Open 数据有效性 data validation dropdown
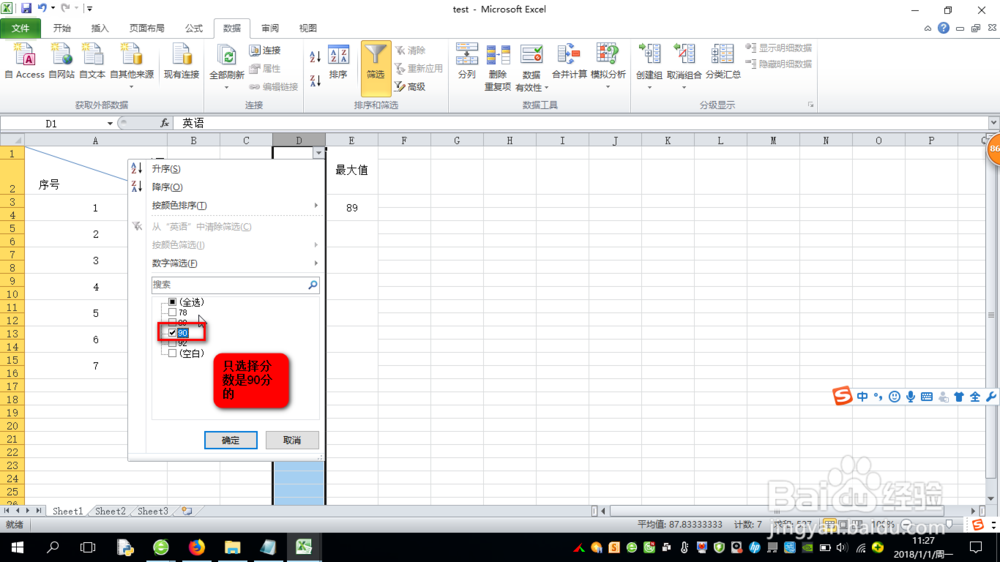The width and height of the screenshot is (1000, 562). pyautogui.click(x=547, y=87)
